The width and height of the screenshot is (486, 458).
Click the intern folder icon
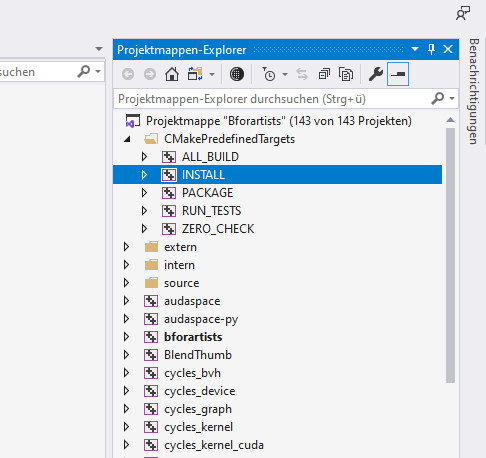click(x=151, y=265)
